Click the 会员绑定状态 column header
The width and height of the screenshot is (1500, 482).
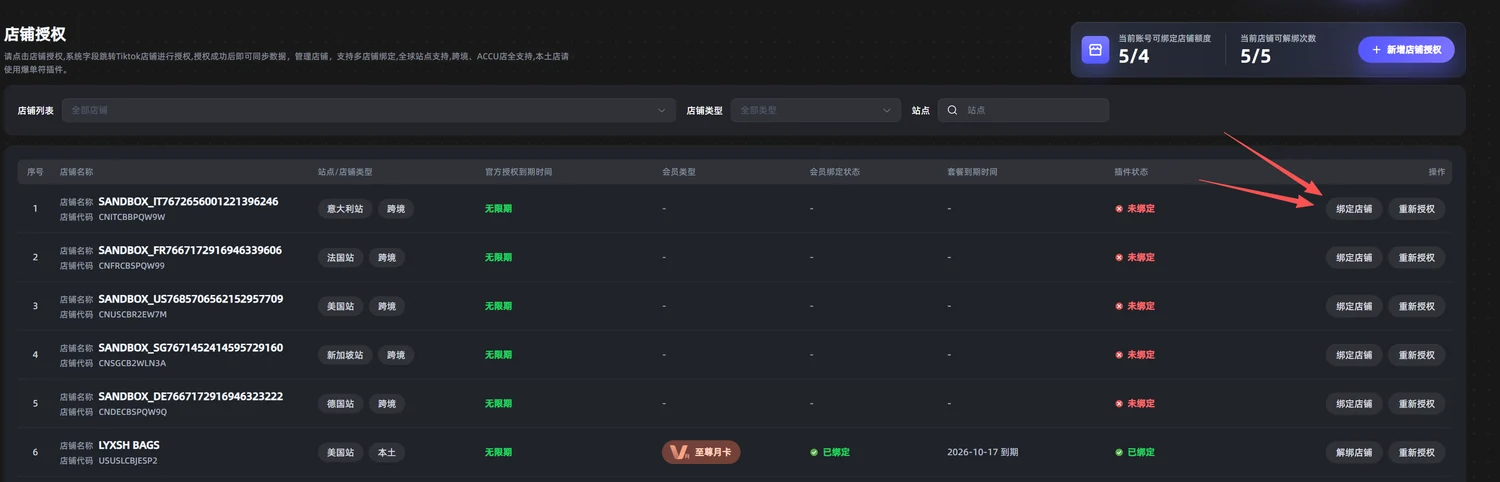coord(834,172)
